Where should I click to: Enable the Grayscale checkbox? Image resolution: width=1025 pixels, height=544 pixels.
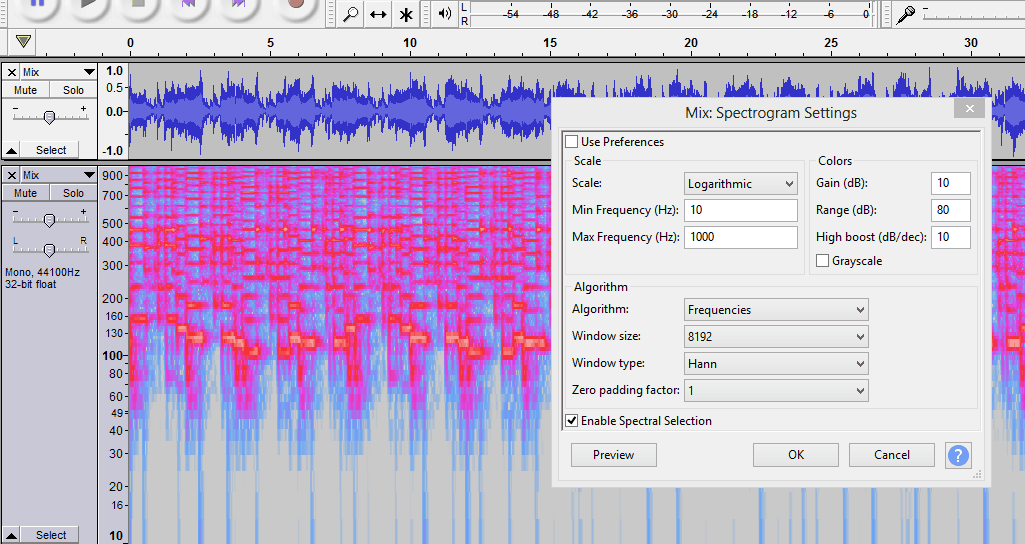click(822, 261)
